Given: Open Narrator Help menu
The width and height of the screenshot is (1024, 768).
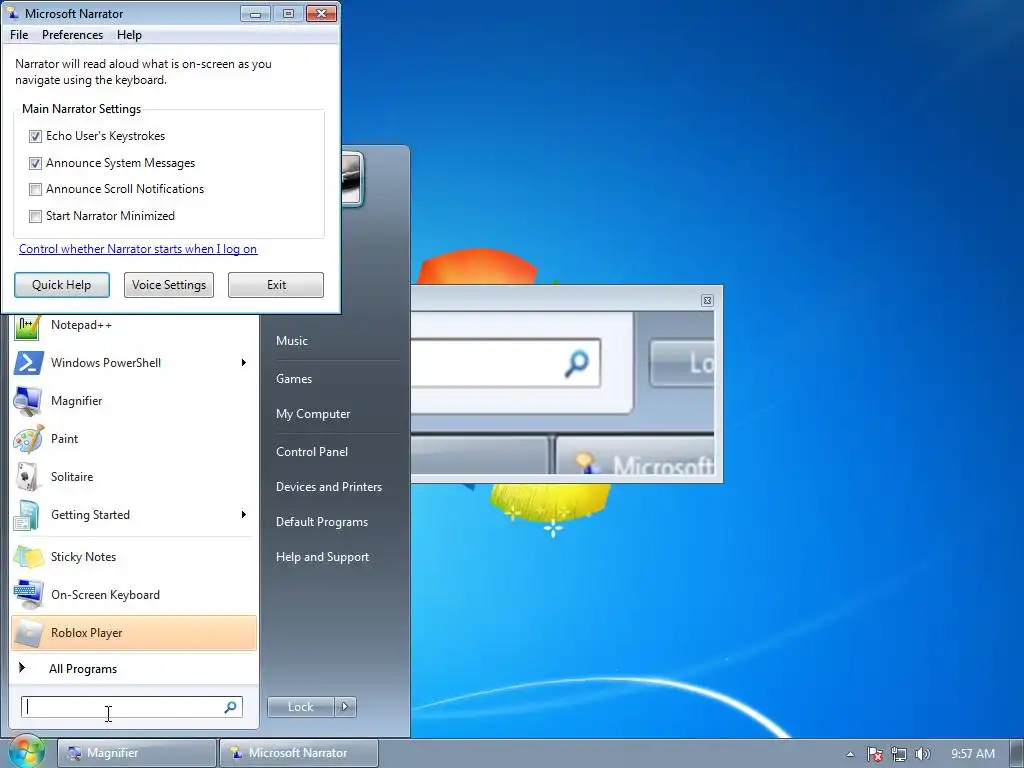Looking at the screenshot, I should click(129, 35).
